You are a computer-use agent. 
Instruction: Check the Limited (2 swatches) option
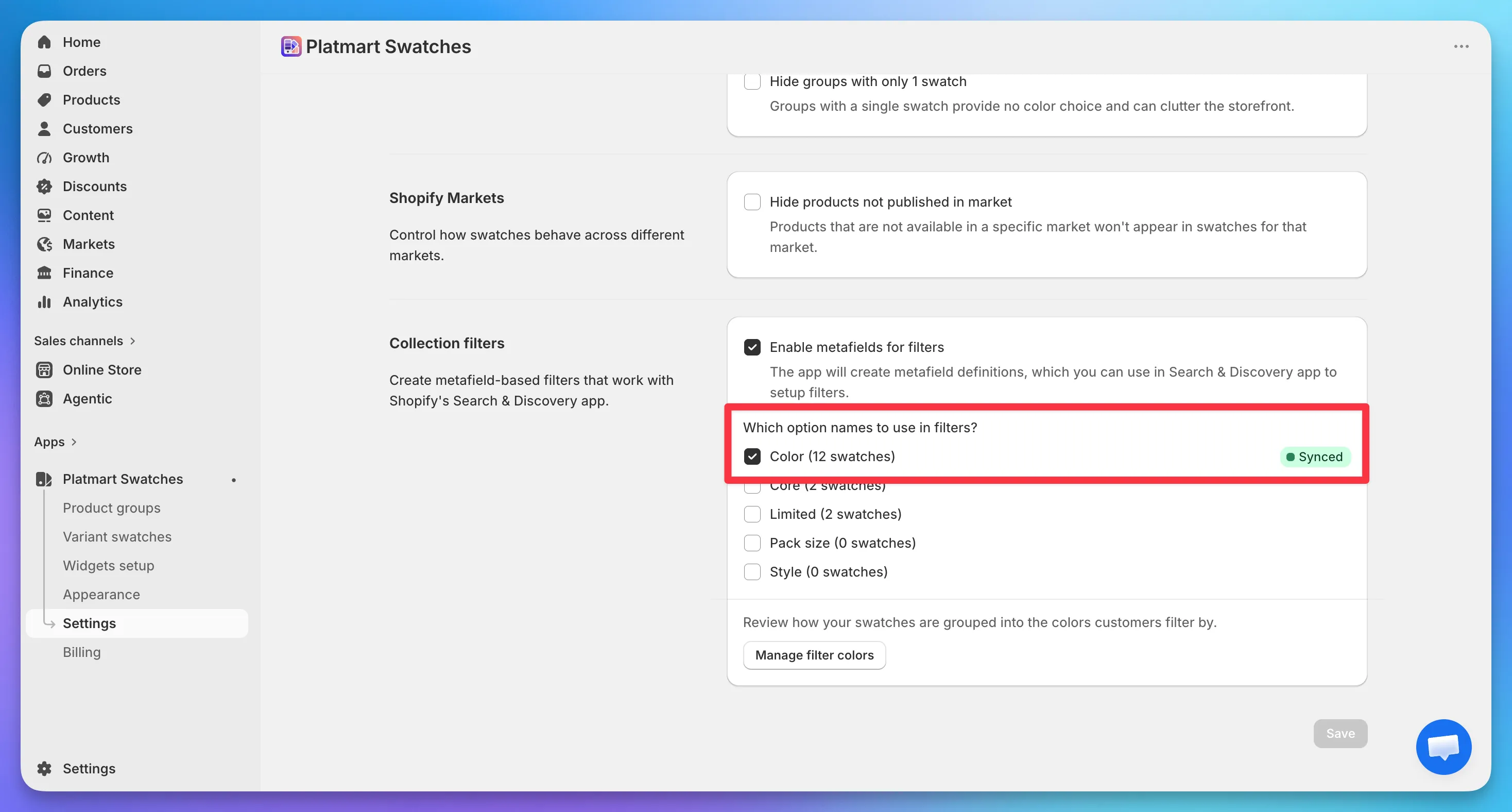click(x=752, y=514)
